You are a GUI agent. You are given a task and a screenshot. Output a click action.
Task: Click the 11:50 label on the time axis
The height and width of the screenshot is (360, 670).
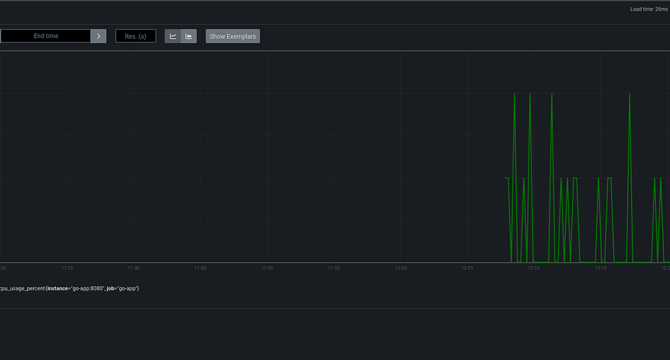267,268
